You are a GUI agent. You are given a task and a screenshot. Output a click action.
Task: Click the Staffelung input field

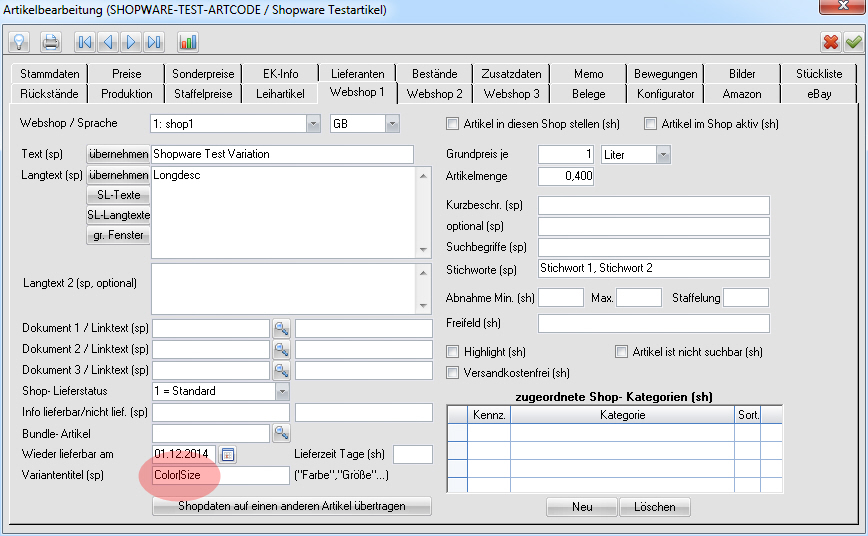coord(746,298)
